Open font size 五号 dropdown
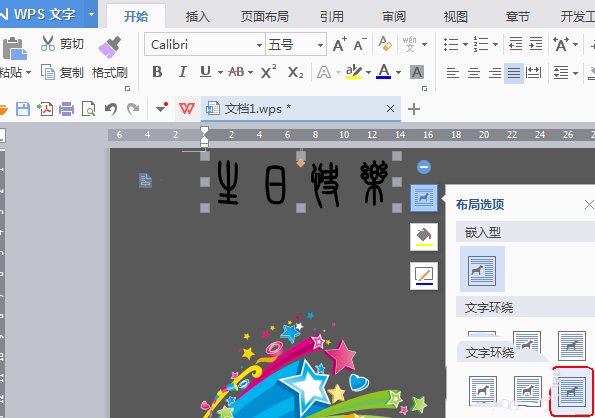The image size is (595, 418). 320,45
